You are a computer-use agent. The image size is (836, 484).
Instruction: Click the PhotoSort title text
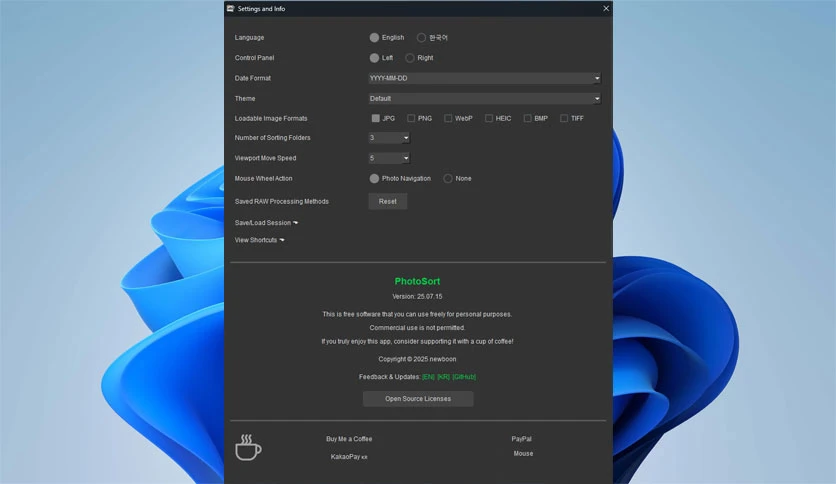[417, 281]
